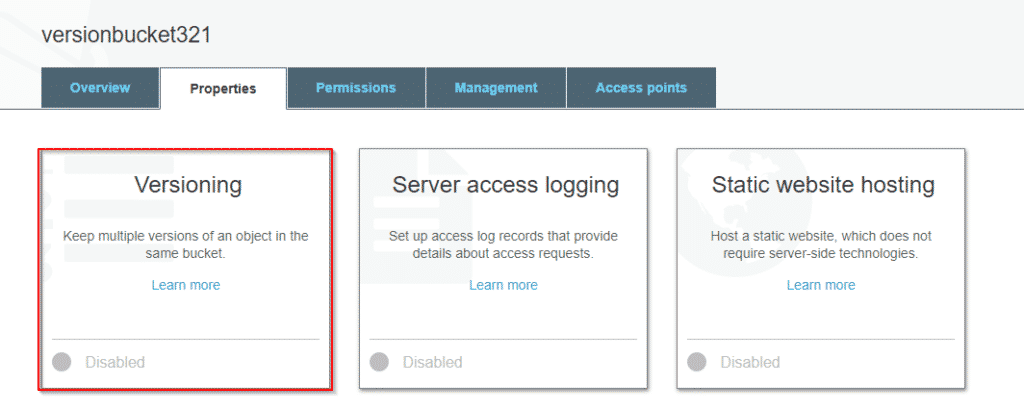Click the Disabled label in Static website hosting
This screenshot has height=410, width=1024.
click(750, 362)
